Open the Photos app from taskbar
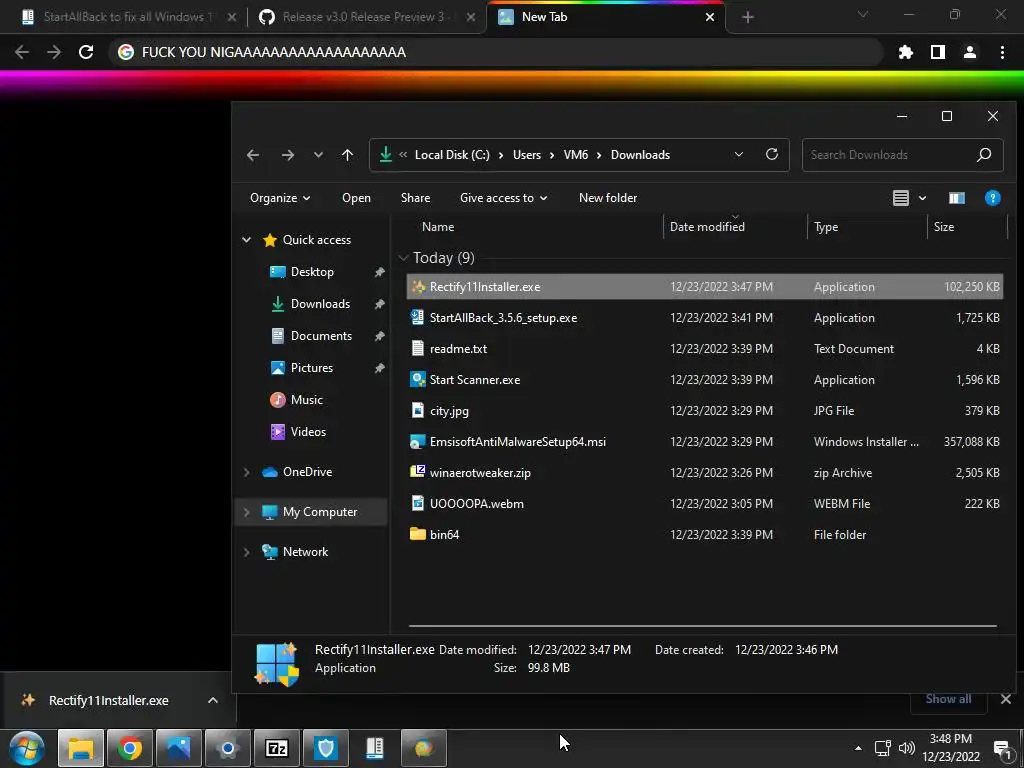The height and width of the screenshot is (768, 1024). click(179, 748)
